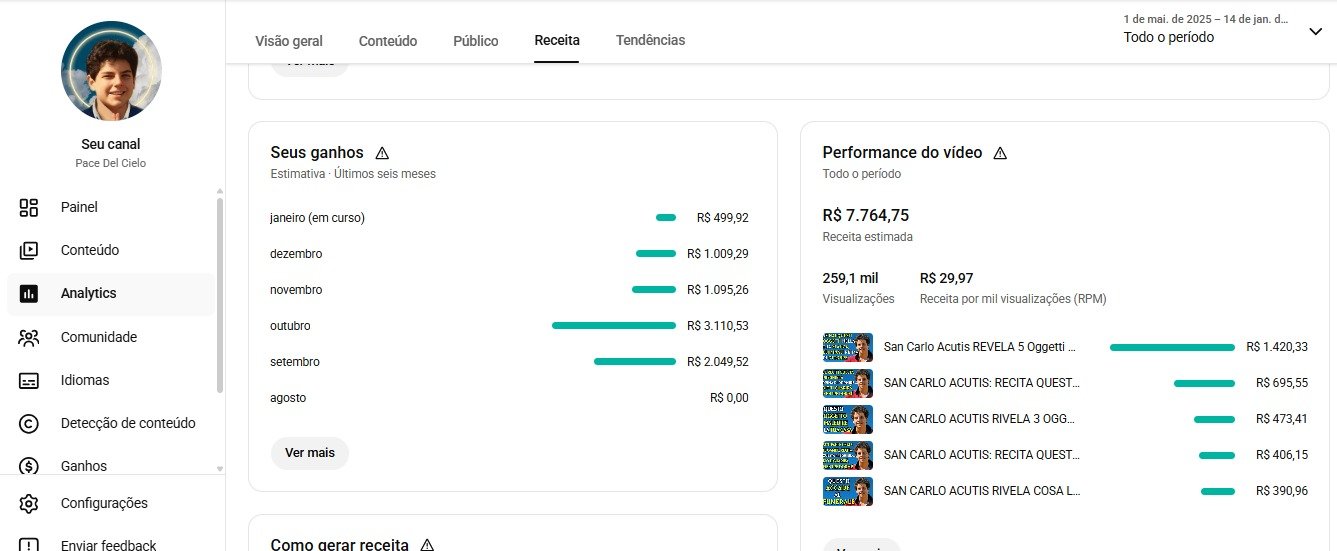Viewport: 1337px width, 551px height.
Task: Switch to the Tendências tab
Action: pyautogui.click(x=650, y=41)
